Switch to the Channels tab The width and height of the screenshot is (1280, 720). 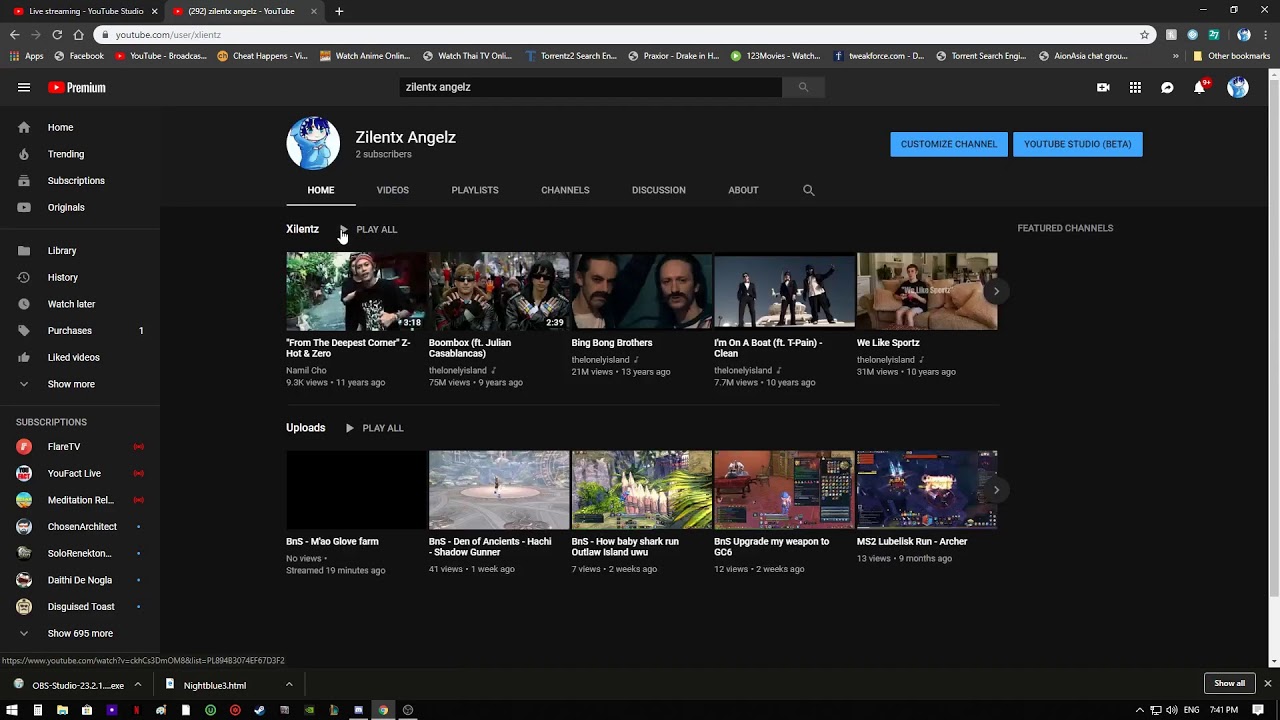[565, 190]
